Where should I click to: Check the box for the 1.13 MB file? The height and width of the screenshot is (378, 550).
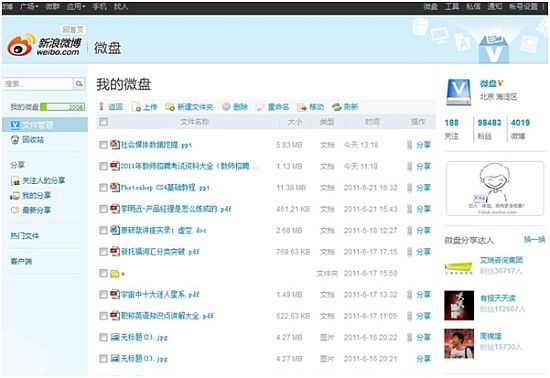click(103, 166)
